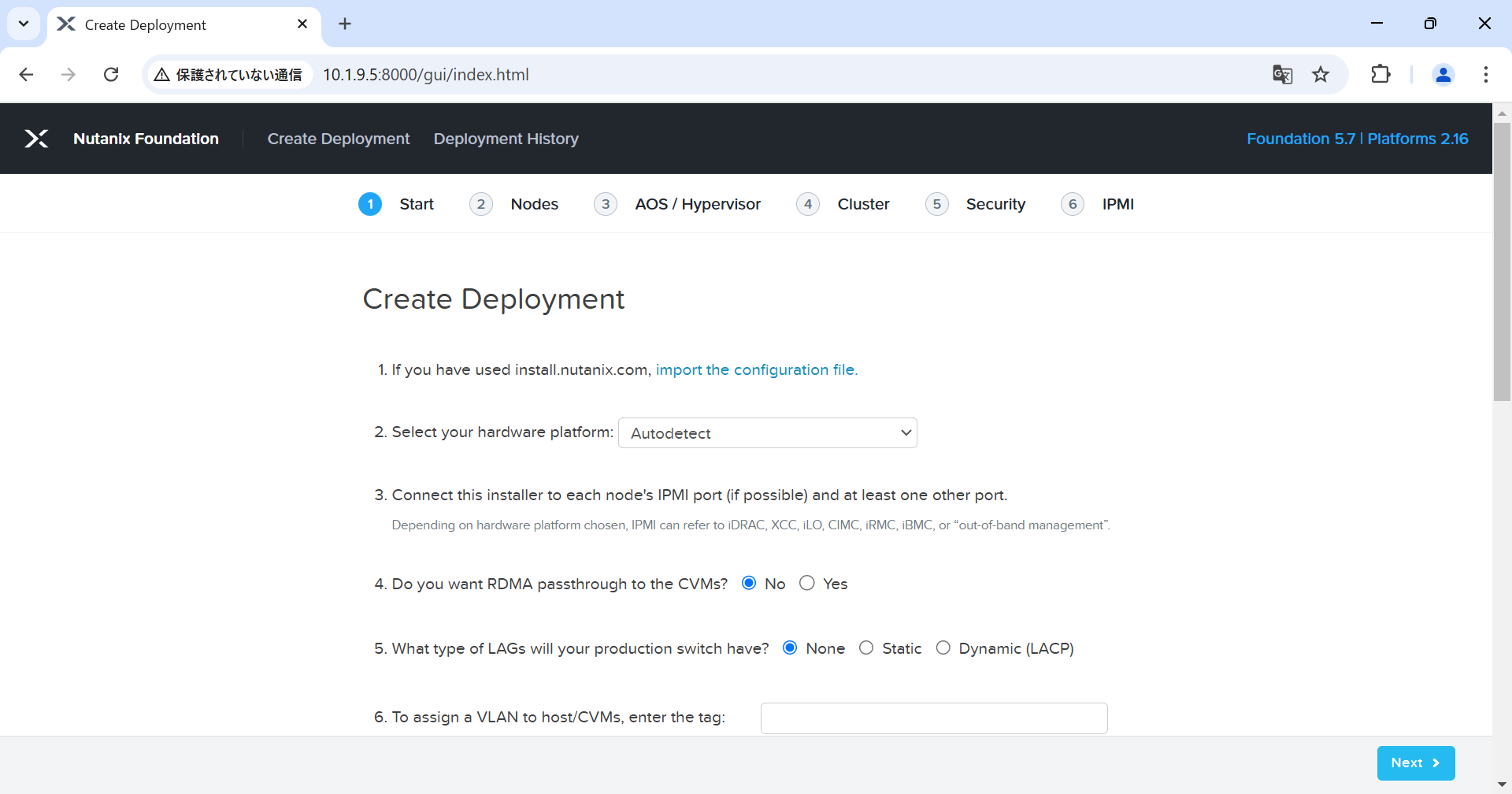Click the IPMI step label
This screenshot has height=794, width=1512.
[1118, 204]
